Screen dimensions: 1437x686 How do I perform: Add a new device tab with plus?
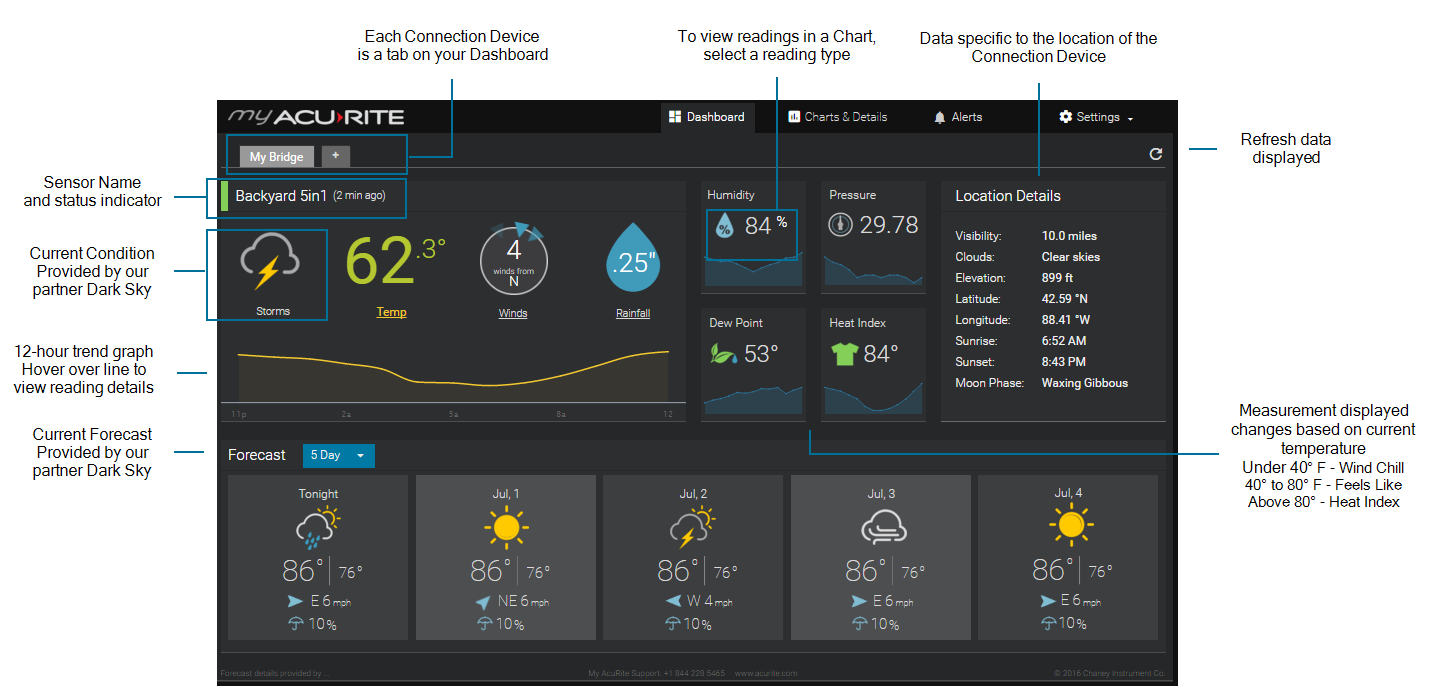pyautogui.click(x=336, y=156)
